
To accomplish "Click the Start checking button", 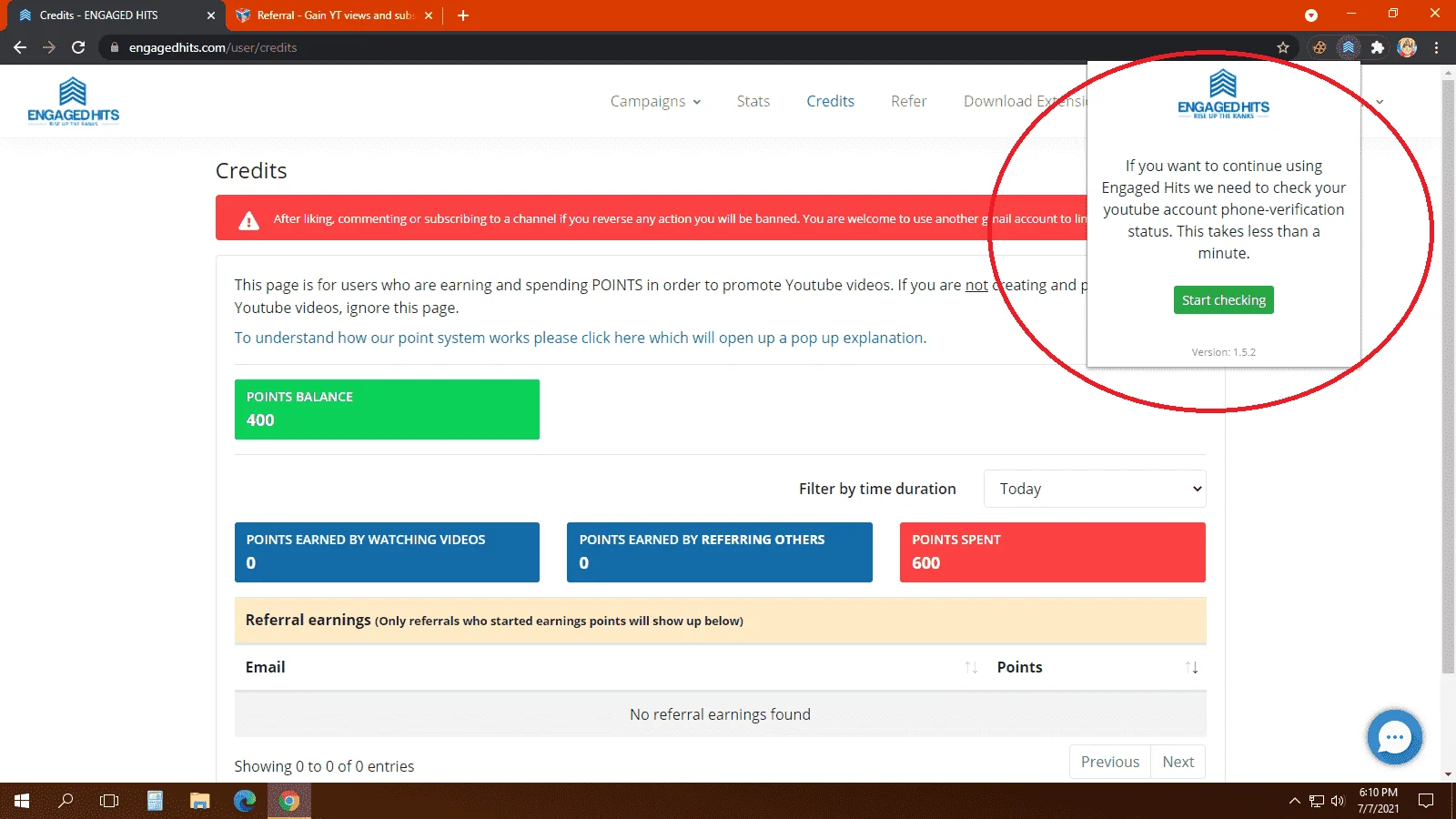I will [1224, 300].
